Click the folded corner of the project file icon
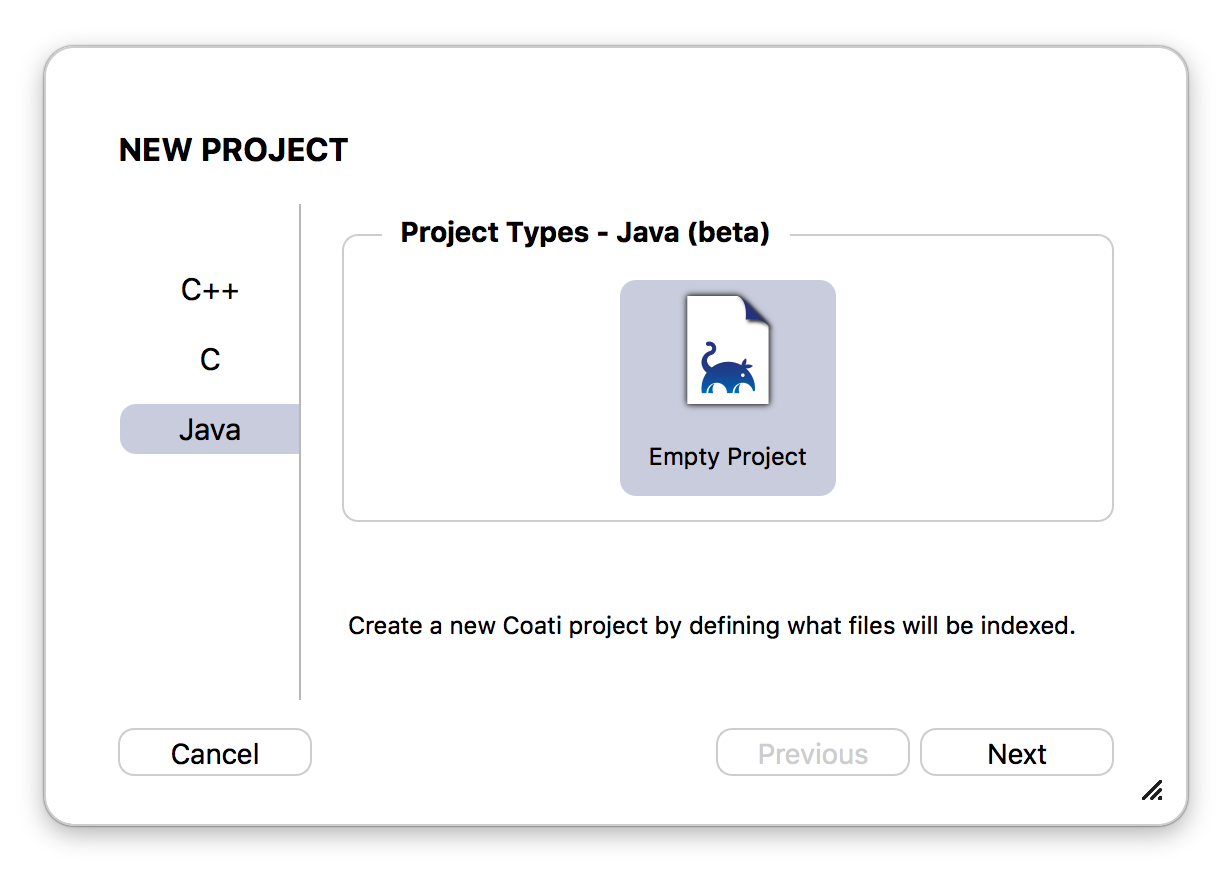Image resolution: width=1232 pixels, height=888 pixels. (757, 309)
